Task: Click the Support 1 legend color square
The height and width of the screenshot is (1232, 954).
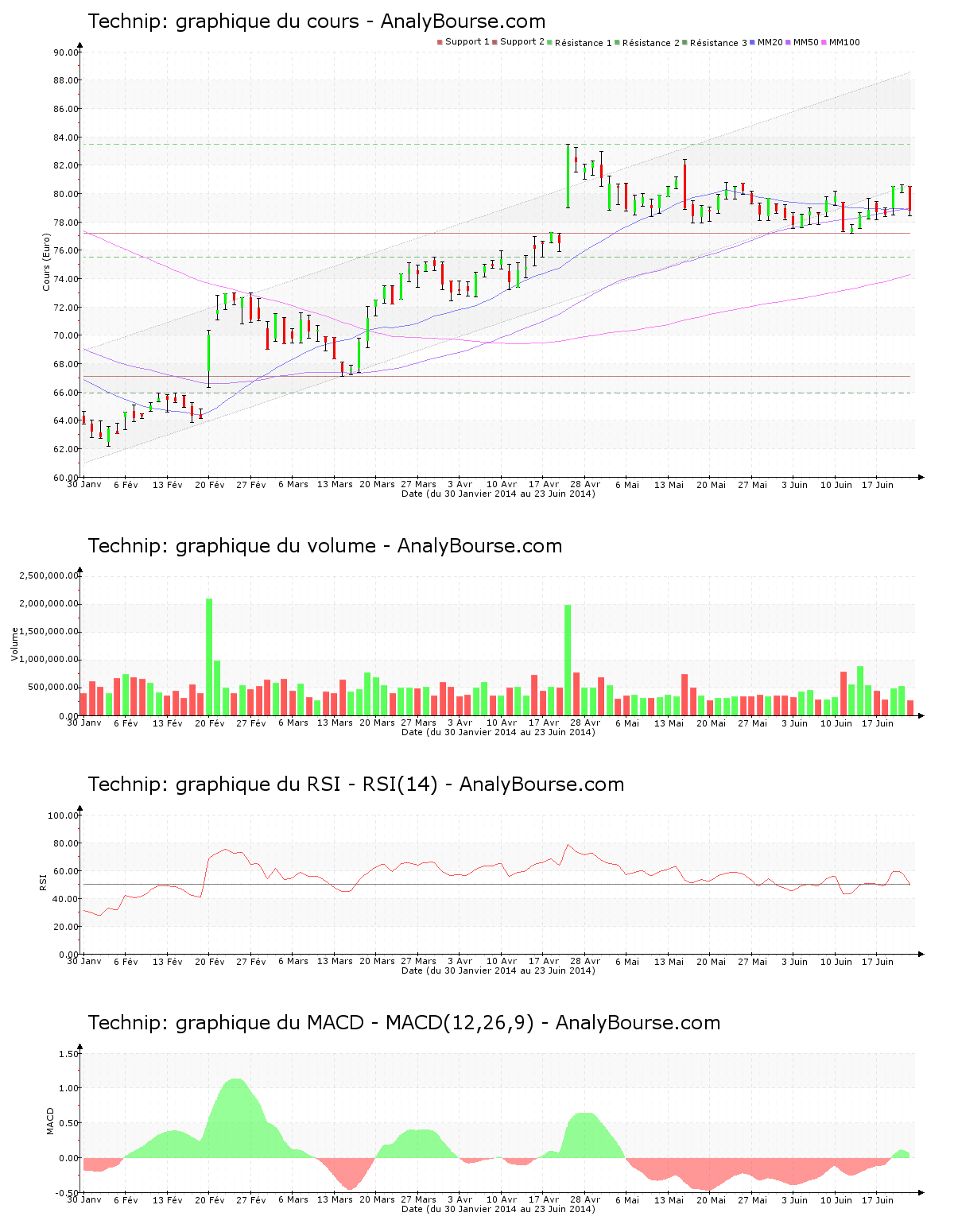Action: tap(440, 42)
